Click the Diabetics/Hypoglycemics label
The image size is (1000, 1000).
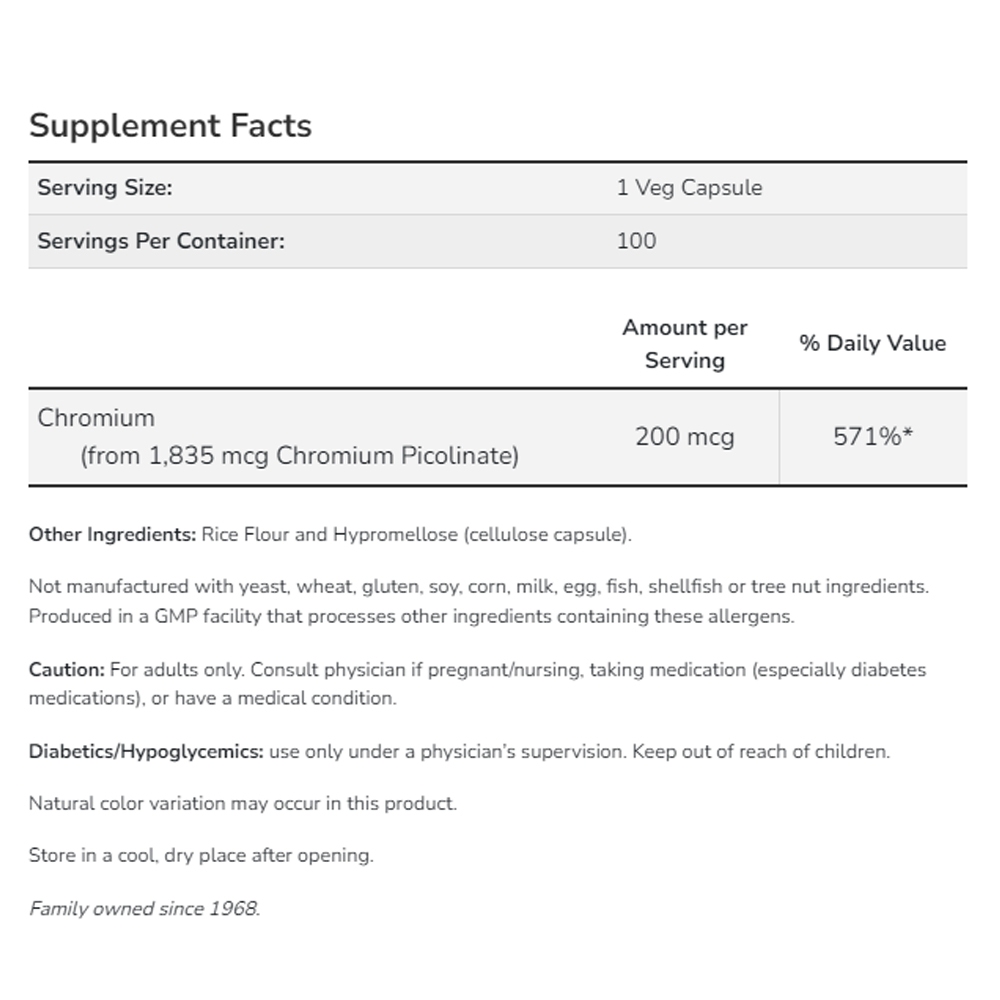tap(146, 751)
